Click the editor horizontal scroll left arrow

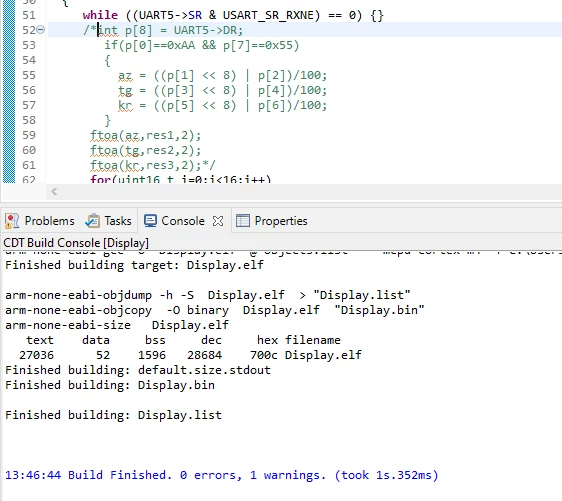pyautogui.click(x=54, y=192)
